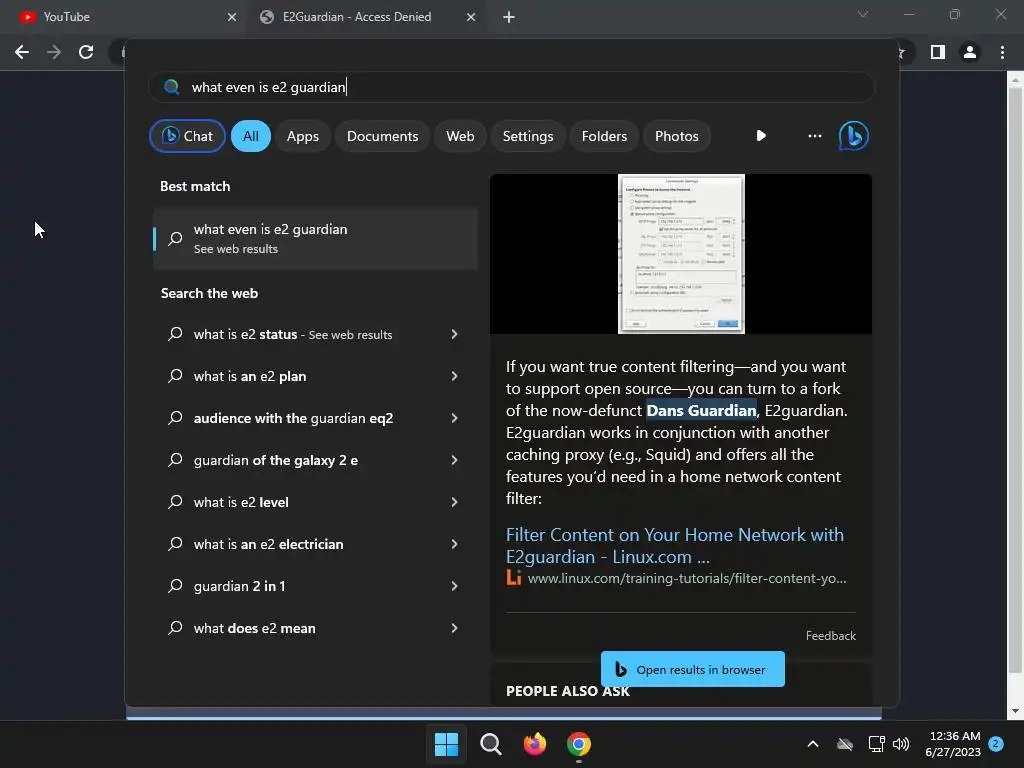Open best match 'what even is e2 guardian'
This screenshot has width=1024, height=768.
(x=315, y=238)
